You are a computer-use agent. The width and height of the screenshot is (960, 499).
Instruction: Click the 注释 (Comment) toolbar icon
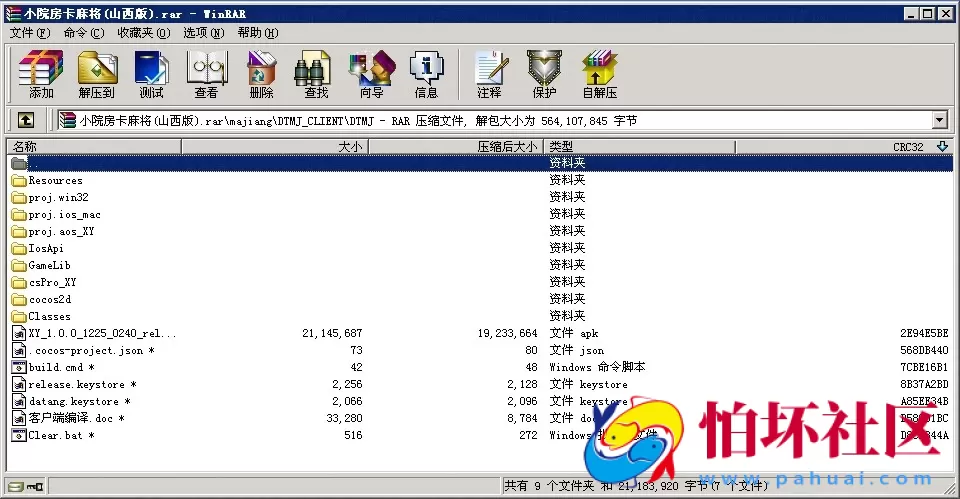pyautogui.click(x=489, y=74)
